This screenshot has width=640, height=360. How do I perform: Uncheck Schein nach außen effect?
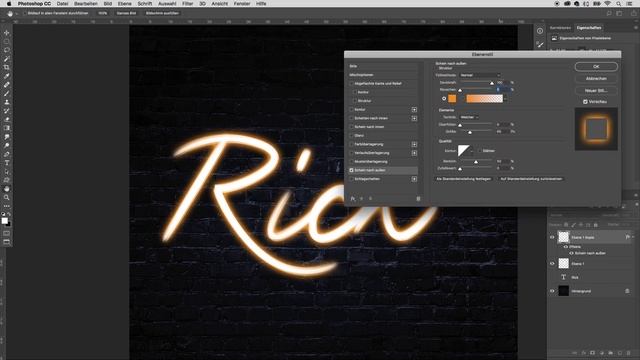pos(351,170)
